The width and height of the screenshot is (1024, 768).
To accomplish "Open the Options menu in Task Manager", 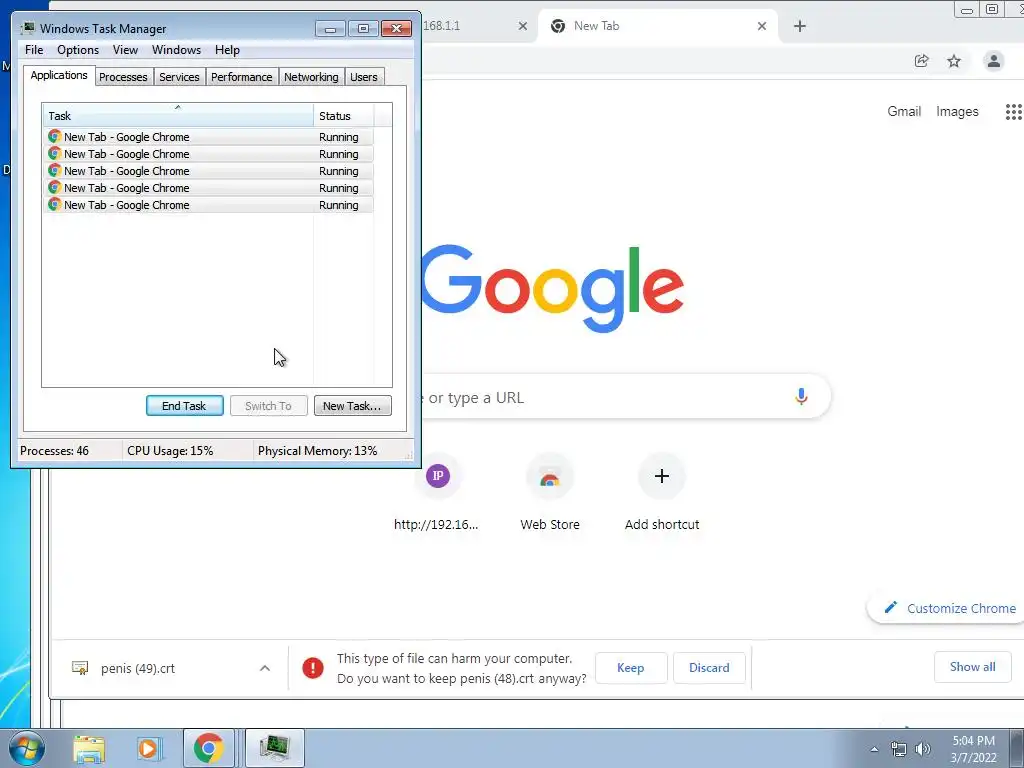I will pos(78,50).
